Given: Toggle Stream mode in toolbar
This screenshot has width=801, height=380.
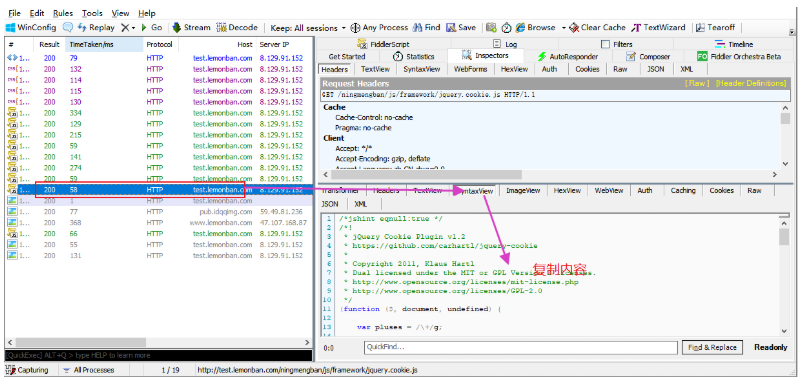Looking at the screenshot, I should 192,28.
